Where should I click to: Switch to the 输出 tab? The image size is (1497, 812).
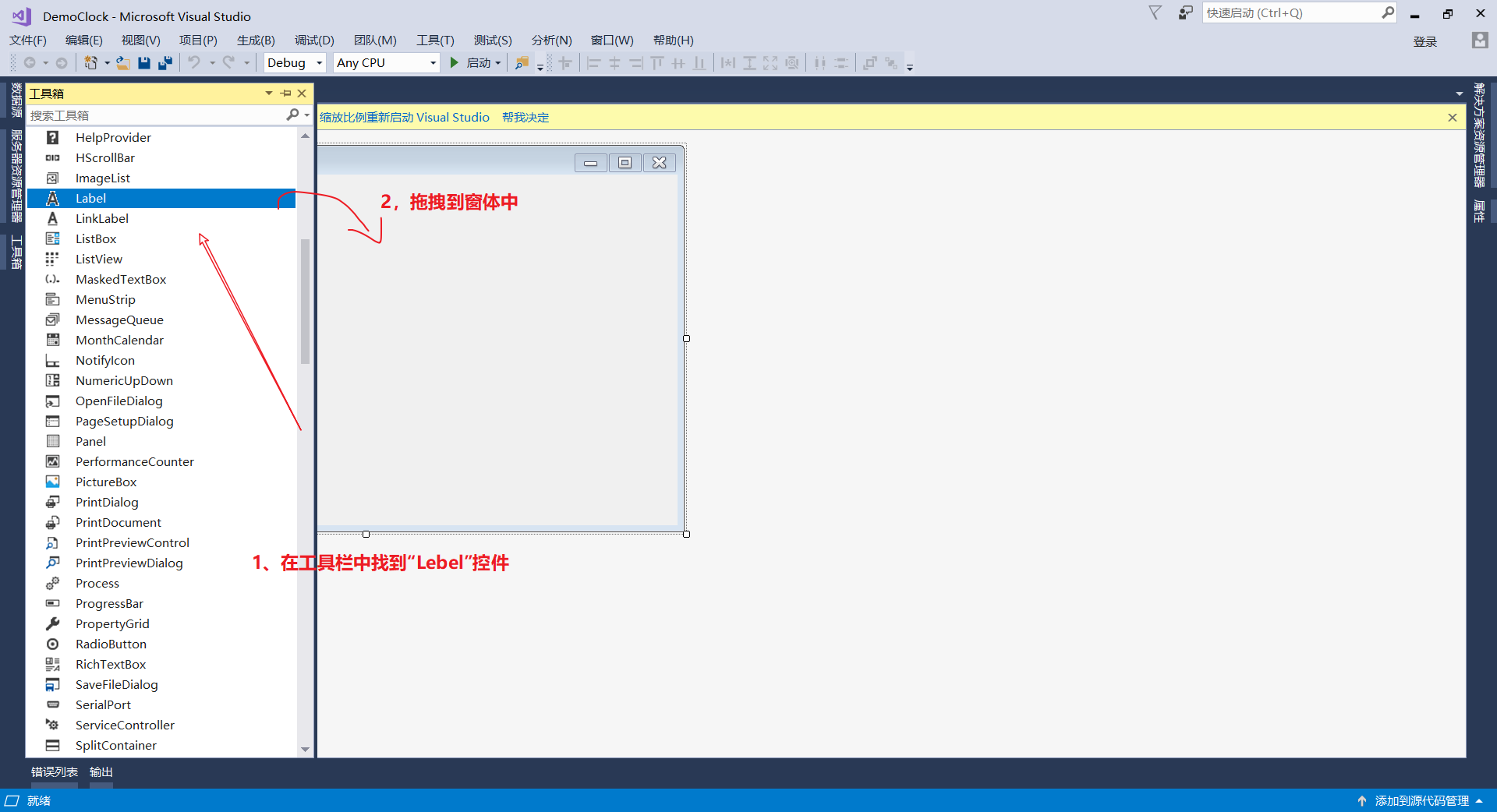pyautogui.click(x=101, y=772)
